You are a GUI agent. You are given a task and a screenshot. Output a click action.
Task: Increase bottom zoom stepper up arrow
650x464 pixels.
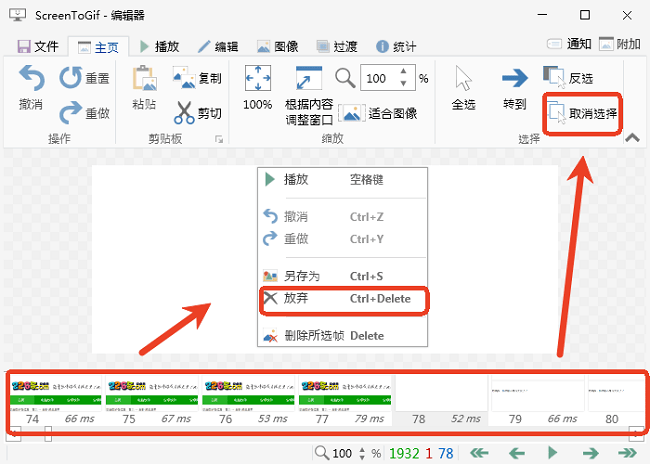pyautogui.click(x=362, y=449)
